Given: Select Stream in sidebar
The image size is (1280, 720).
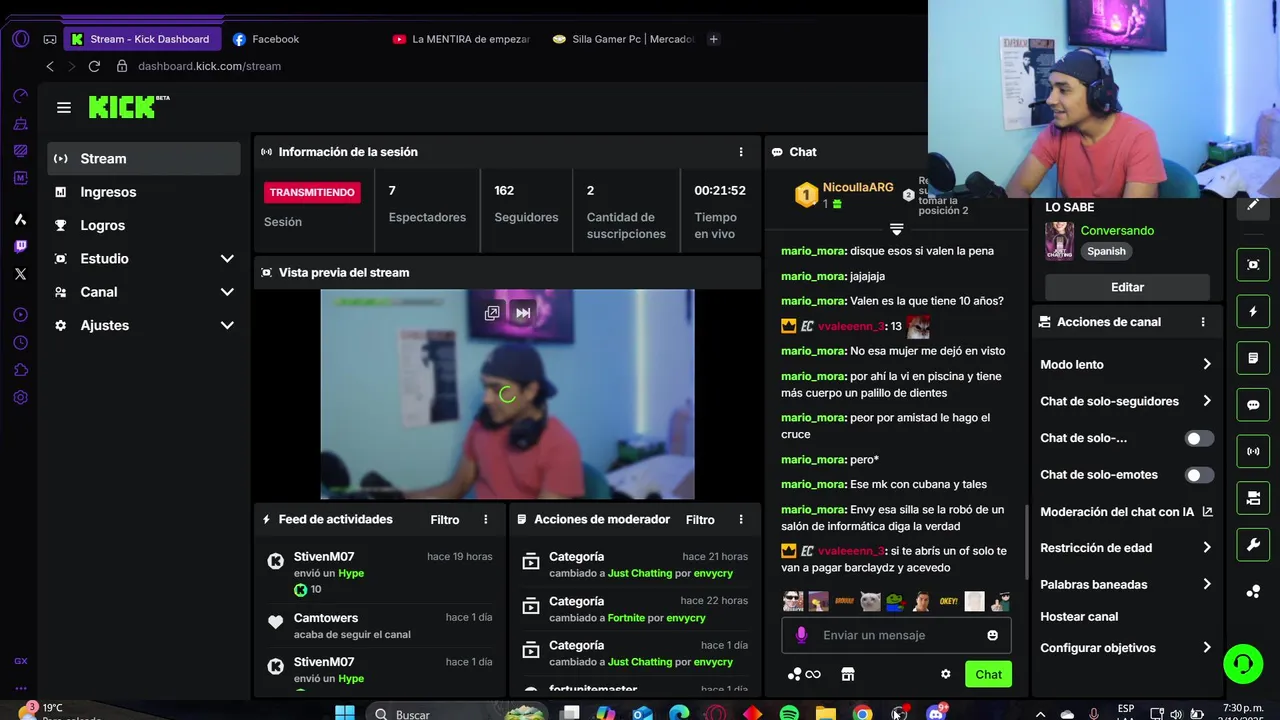Looking at the screenshot, I should (144, 158).
